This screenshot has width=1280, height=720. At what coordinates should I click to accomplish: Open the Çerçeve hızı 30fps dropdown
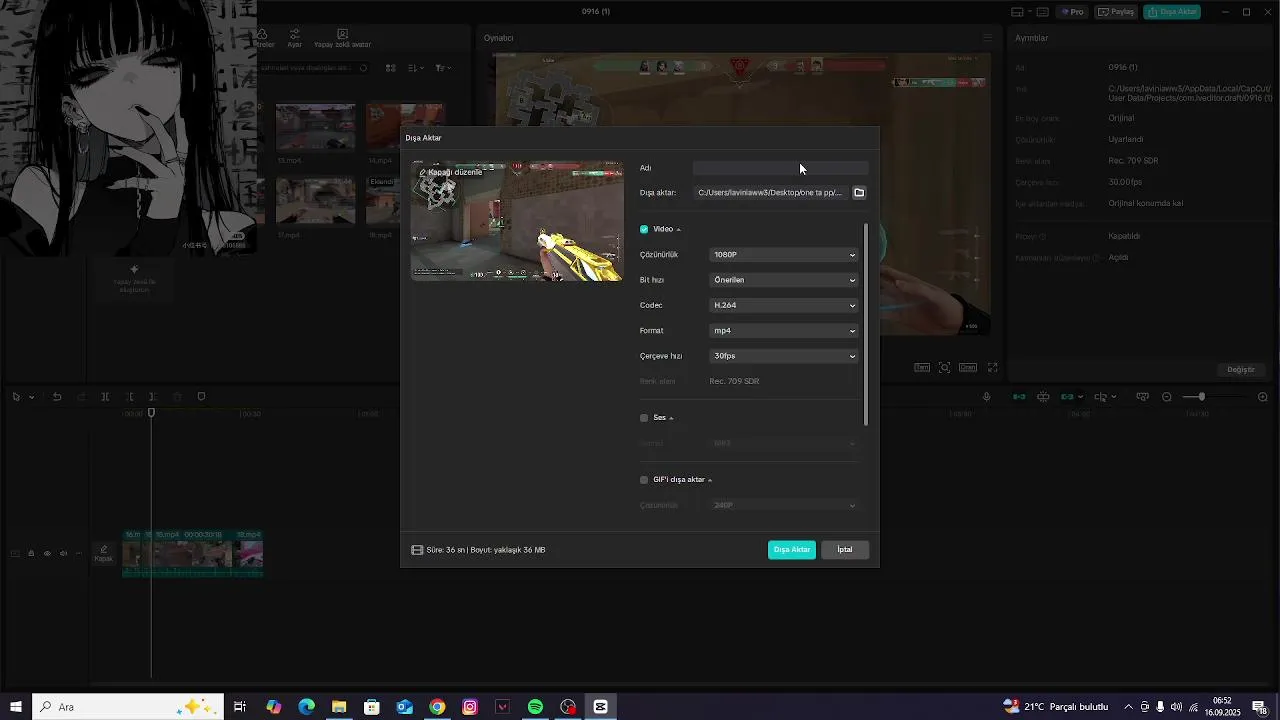[784, 356]
